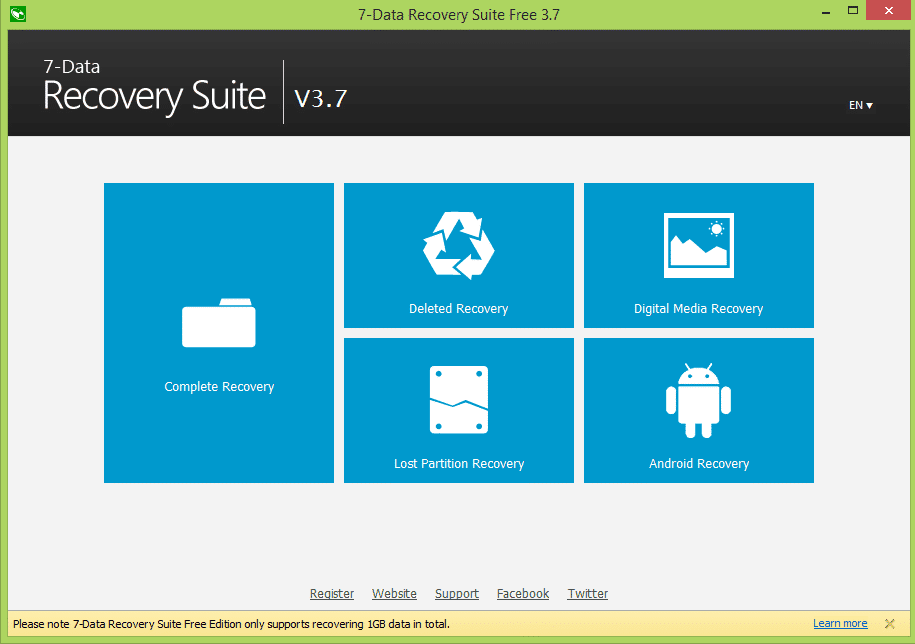This screenshot has width=915, height=644.
Task: Launch Android Recovery robot icon
Action: coord(699,400)
